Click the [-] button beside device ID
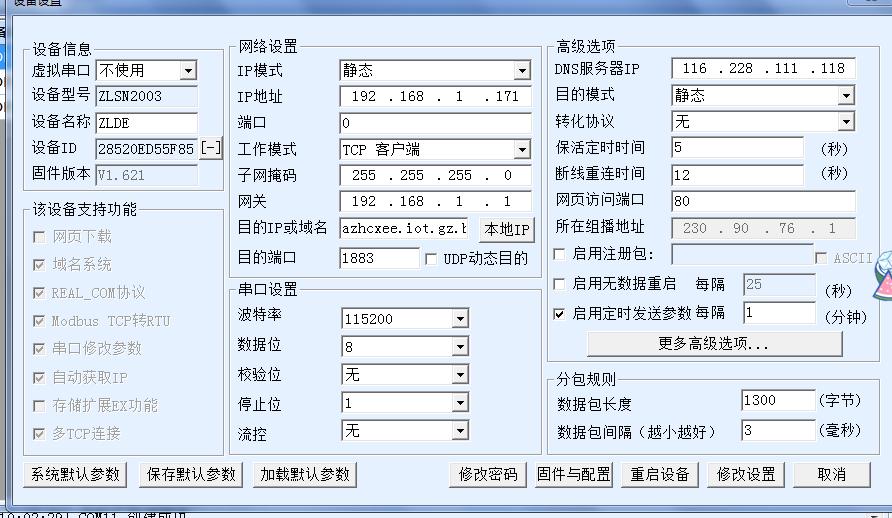Viewport: 892px width, 518px height. click(211, 148)
